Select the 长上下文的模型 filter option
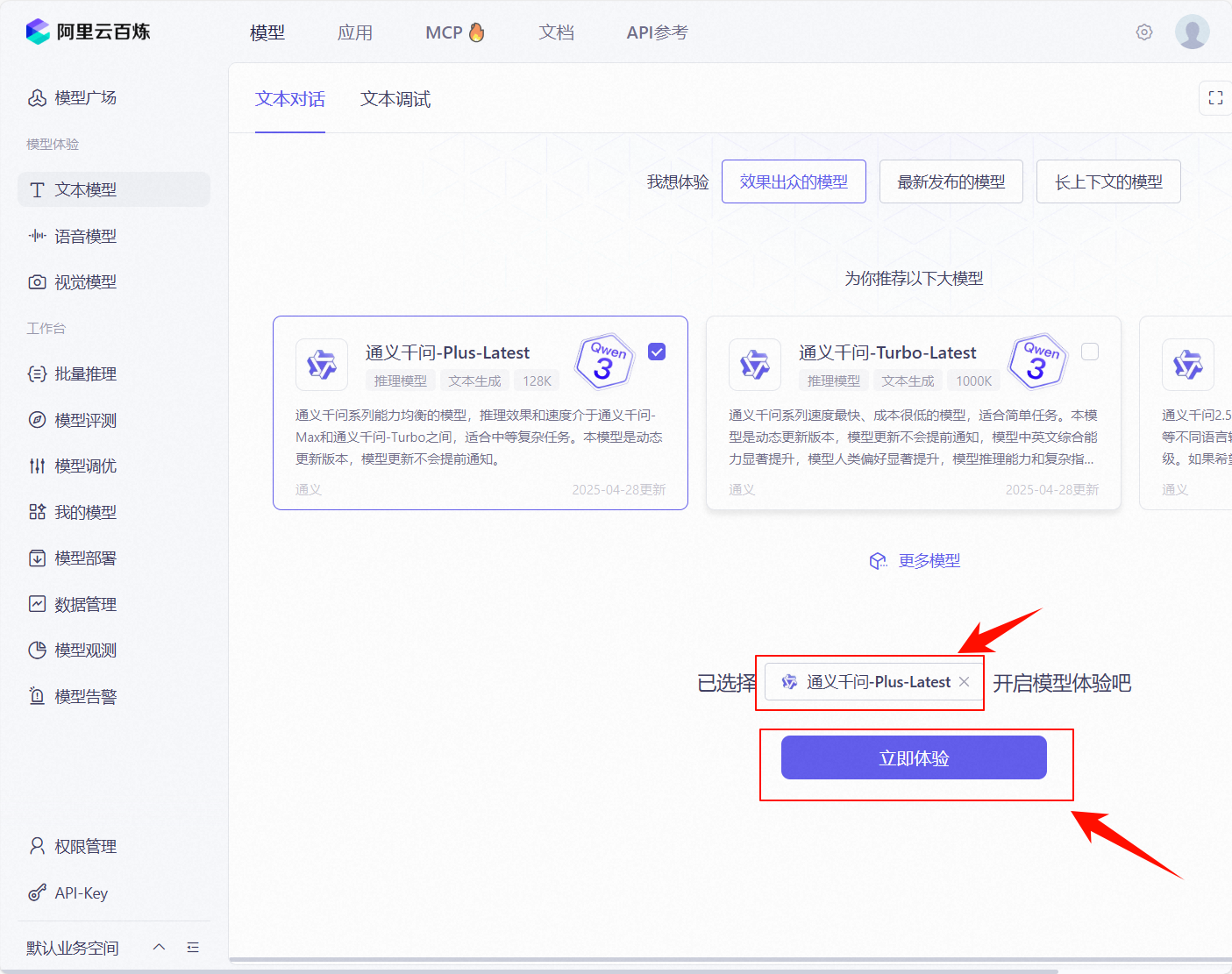The width and height of the screenshot is (1232, 974). tap(1108, 181)
